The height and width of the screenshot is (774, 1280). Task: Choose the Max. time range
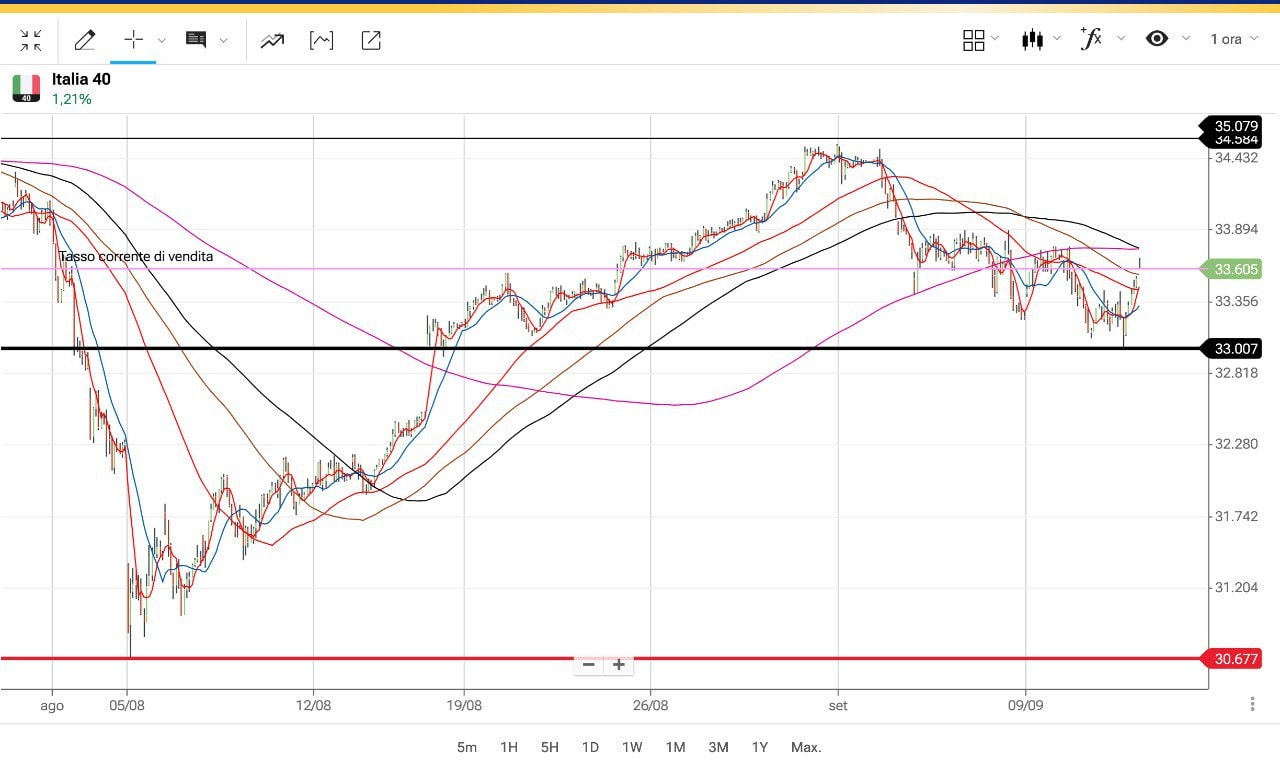(805, 747)
